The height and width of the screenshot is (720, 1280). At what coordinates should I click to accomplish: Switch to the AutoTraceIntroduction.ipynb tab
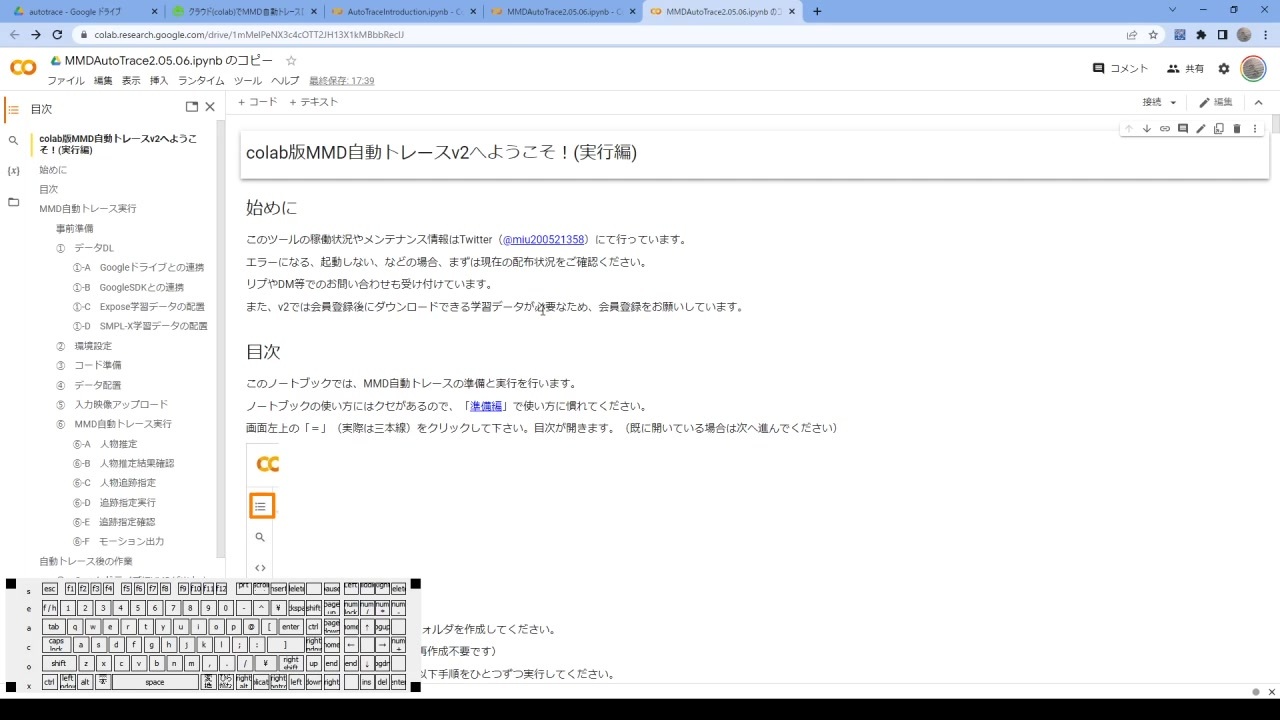[x=403, y=12]
